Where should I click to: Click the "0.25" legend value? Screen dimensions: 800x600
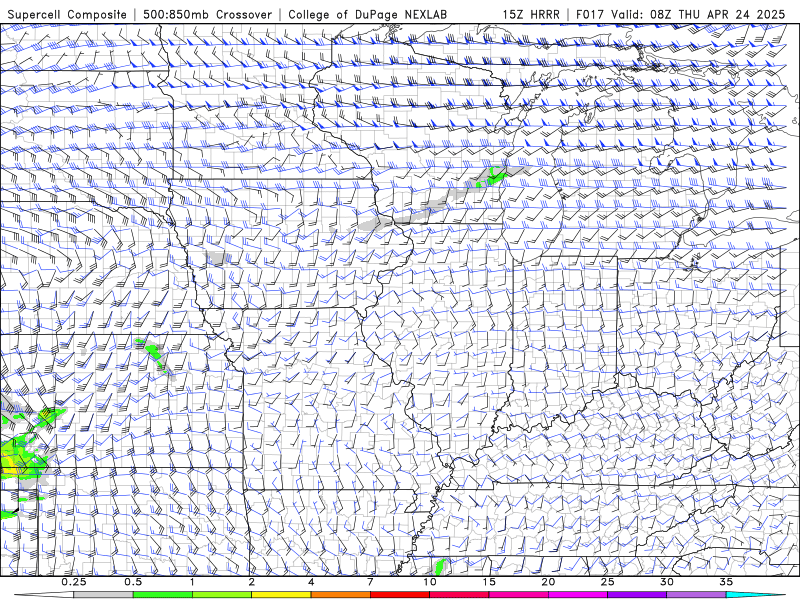pos(74,582)
